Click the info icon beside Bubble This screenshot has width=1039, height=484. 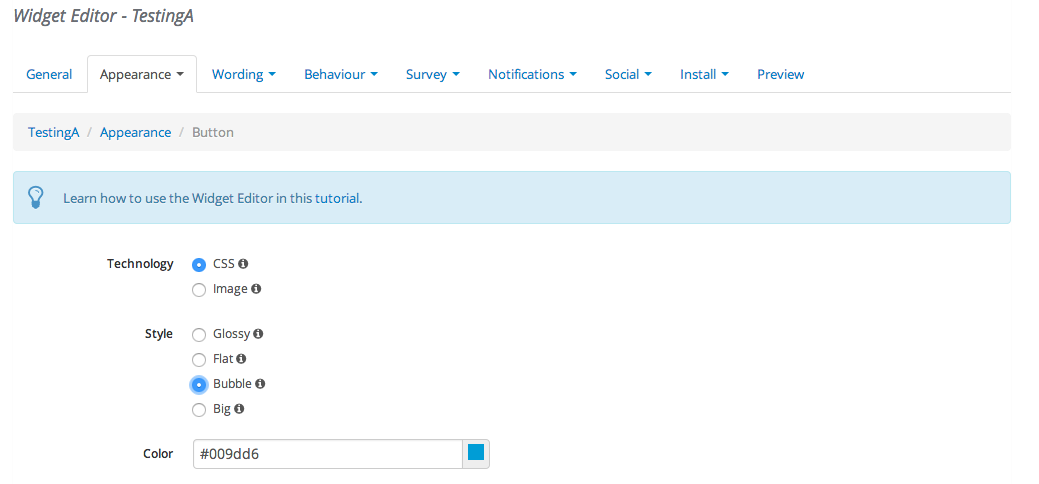260,384
